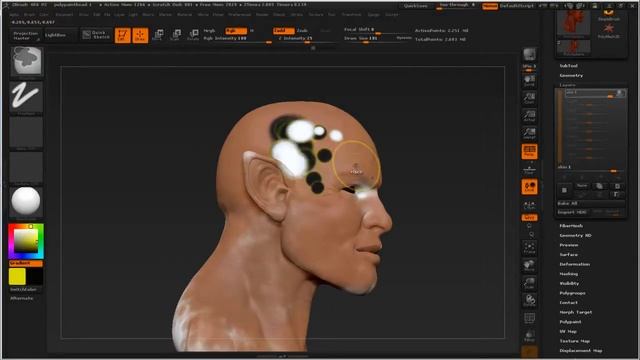Image resolution: width=640 pixels, height=360 pixels.
Task: Click the QuickSave button
Action: coord(416,6)
